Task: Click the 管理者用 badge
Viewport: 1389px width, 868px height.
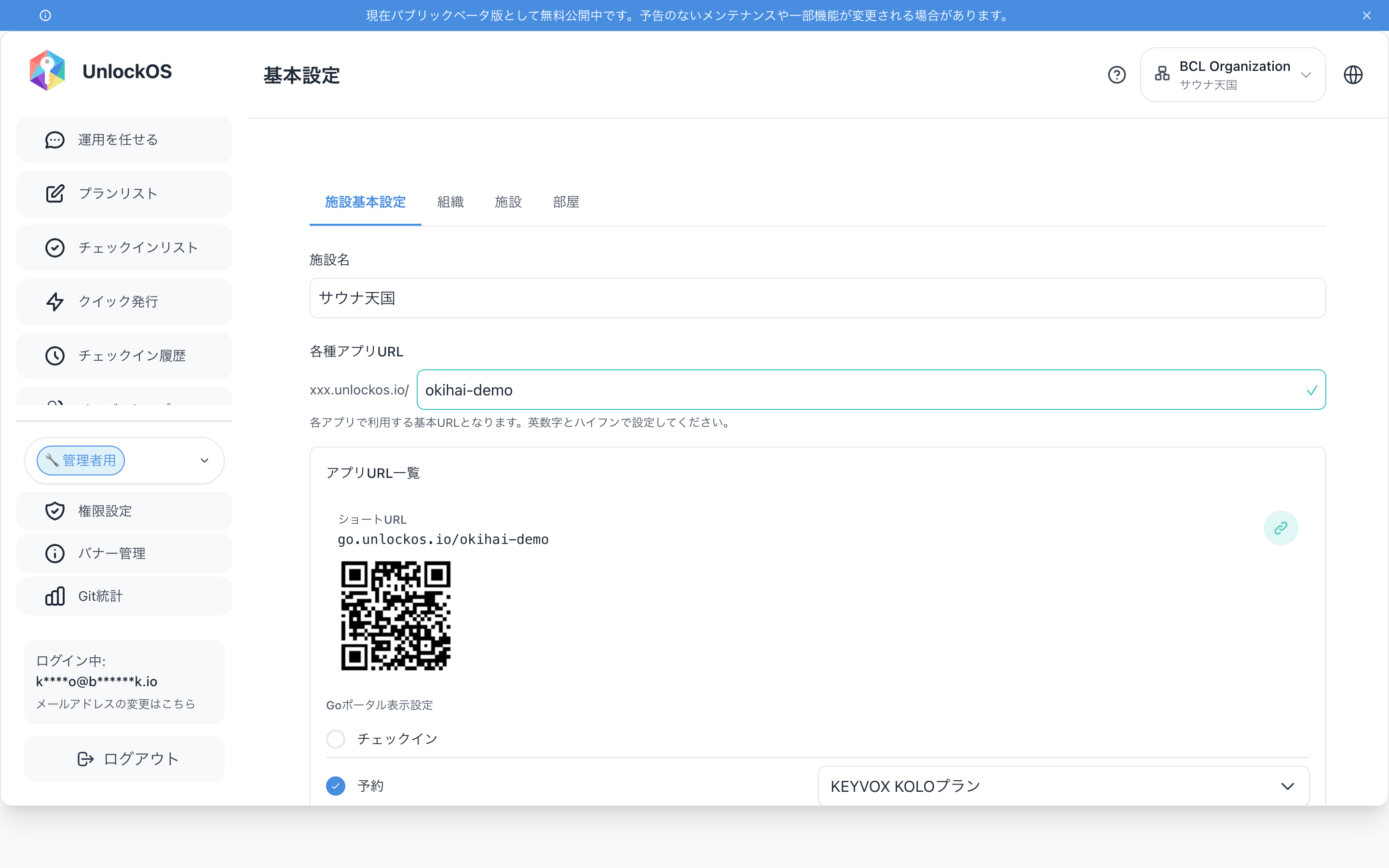Action: (81, 461)
